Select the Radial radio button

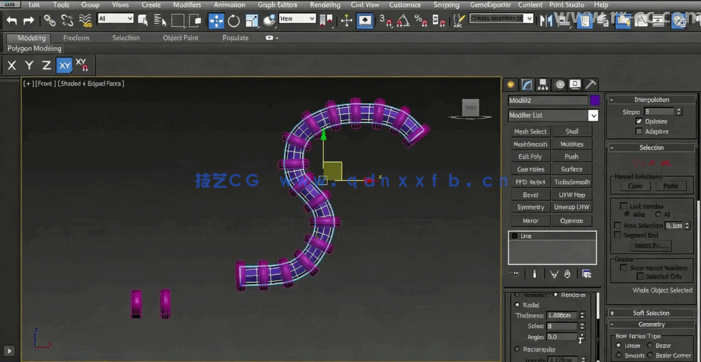tap(518, 305)
